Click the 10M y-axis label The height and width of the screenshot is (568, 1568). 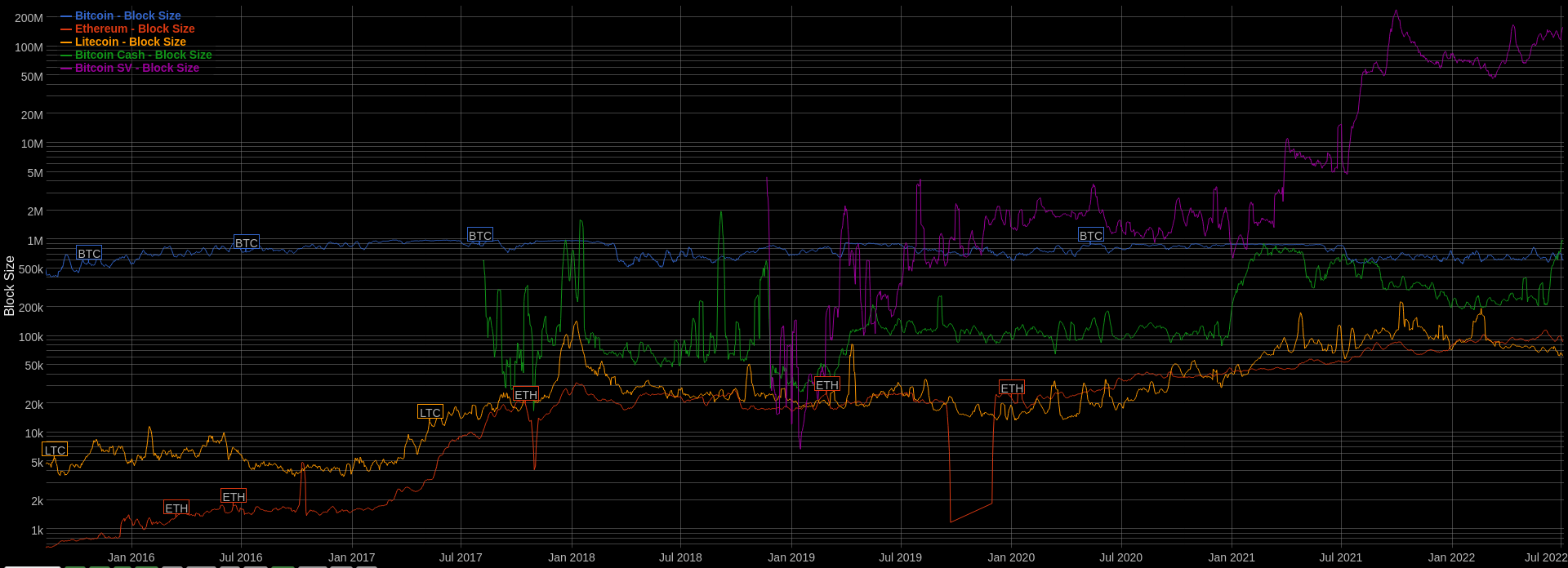[33, 144]
